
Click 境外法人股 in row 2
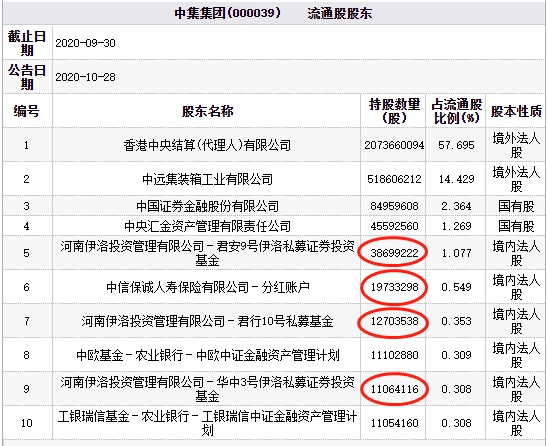[x=516, y=179]
